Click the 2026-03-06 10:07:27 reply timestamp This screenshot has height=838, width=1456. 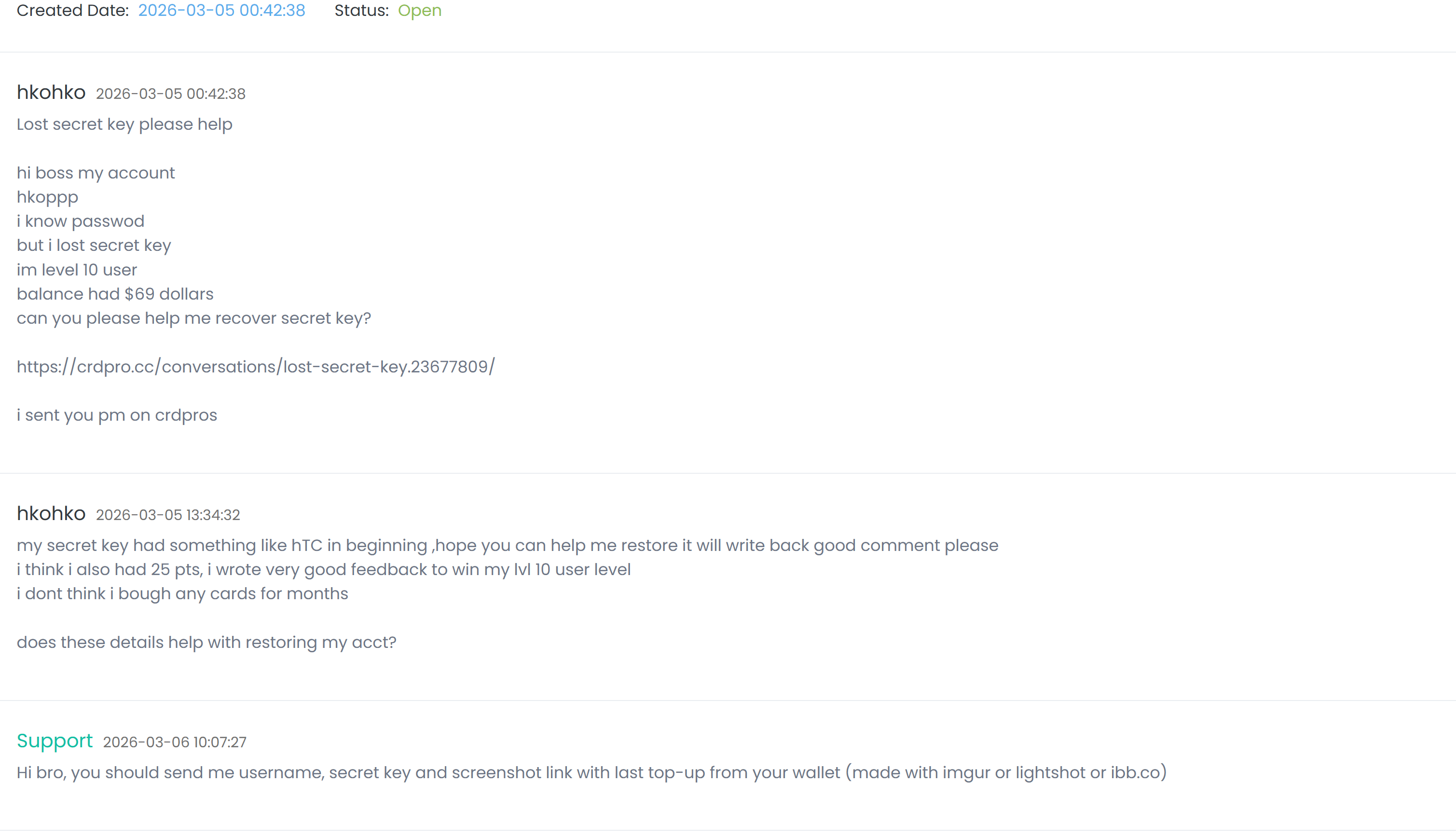[x=174, y=742]
